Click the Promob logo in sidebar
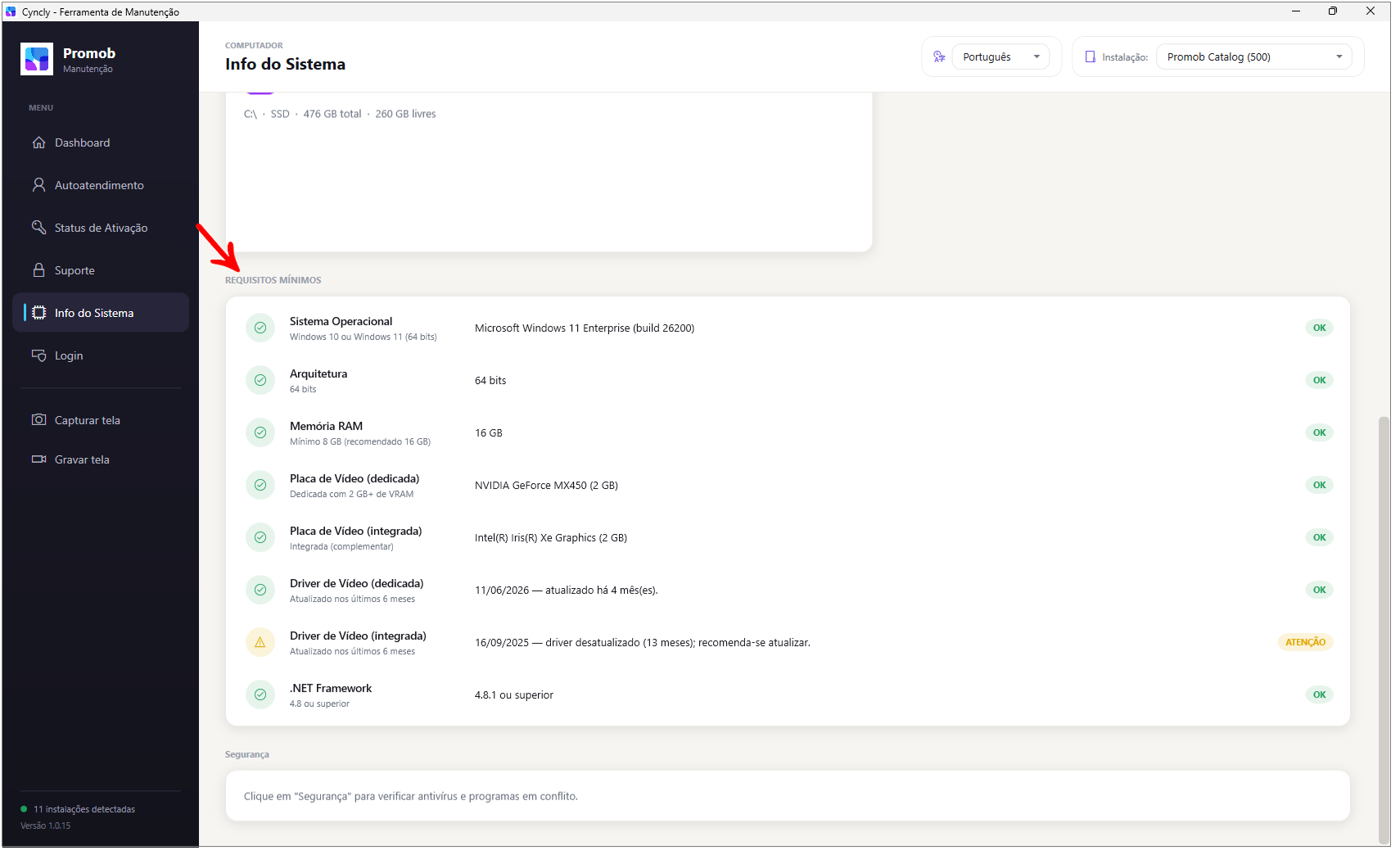The height and width of the screenshot is (855, 1400). pos(37,59)
